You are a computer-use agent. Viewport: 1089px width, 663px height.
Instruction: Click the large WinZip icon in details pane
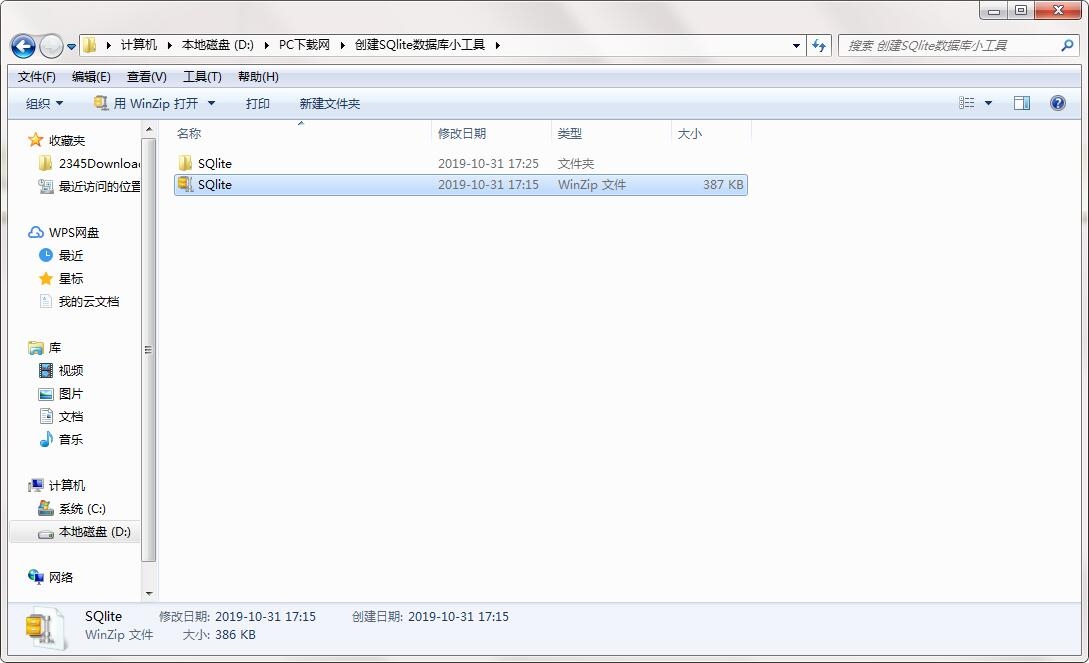point(46,628)
